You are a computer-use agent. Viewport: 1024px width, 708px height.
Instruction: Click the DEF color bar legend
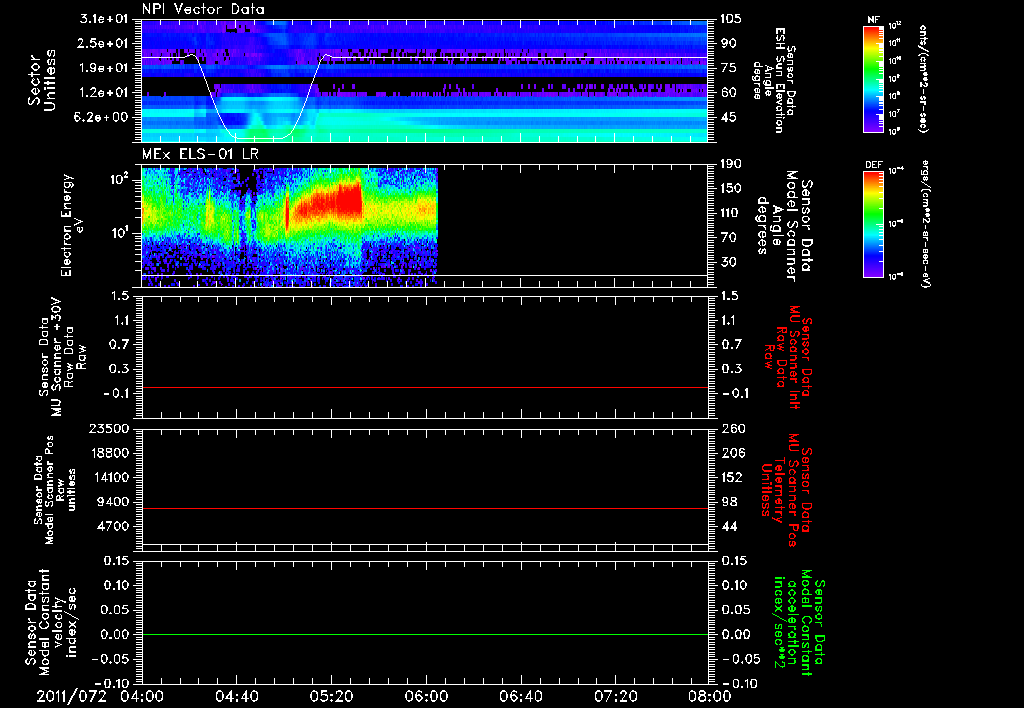click(x=873, y=224)
